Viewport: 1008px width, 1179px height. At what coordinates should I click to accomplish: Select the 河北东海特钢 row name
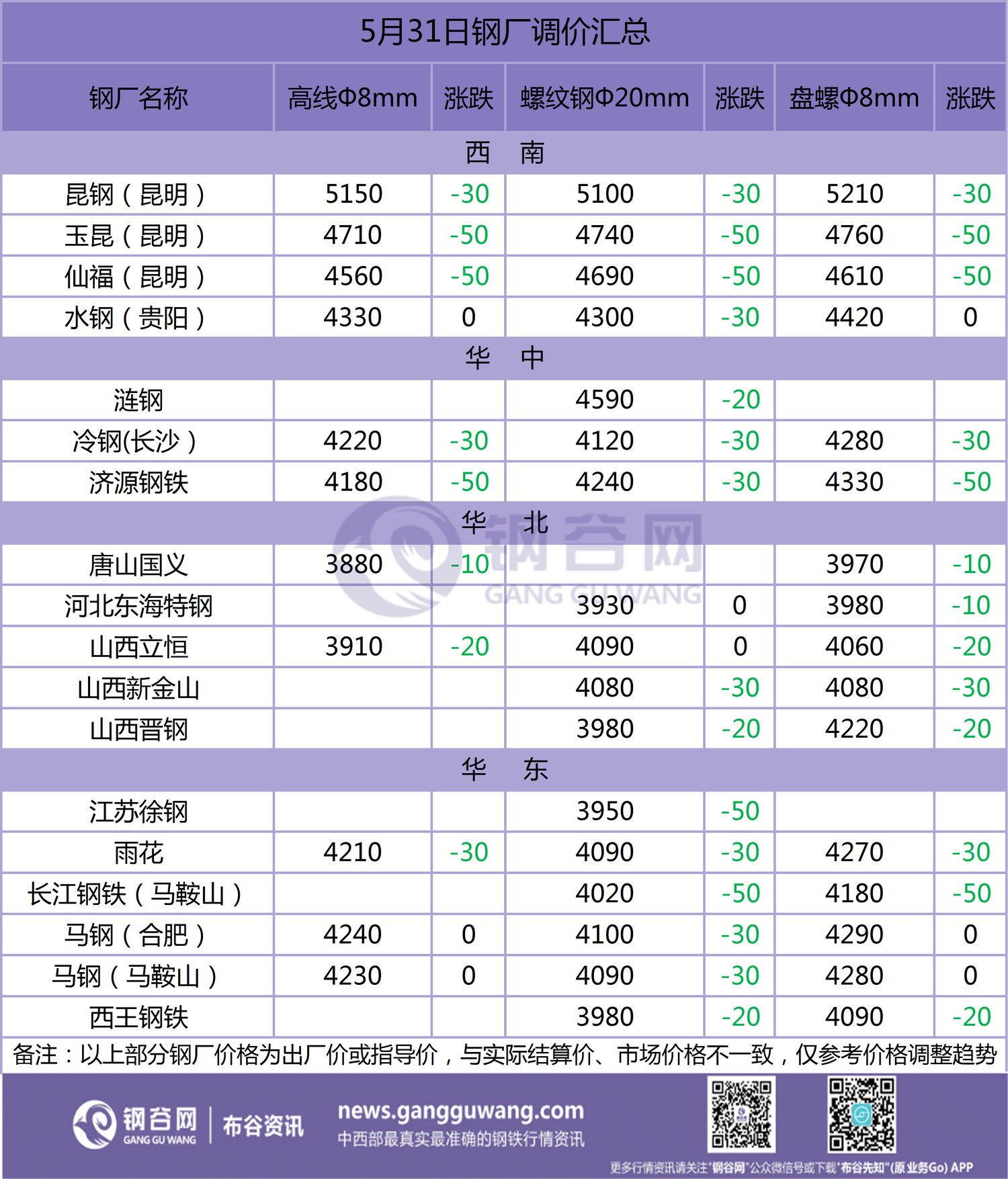click(x=138, y=606)
